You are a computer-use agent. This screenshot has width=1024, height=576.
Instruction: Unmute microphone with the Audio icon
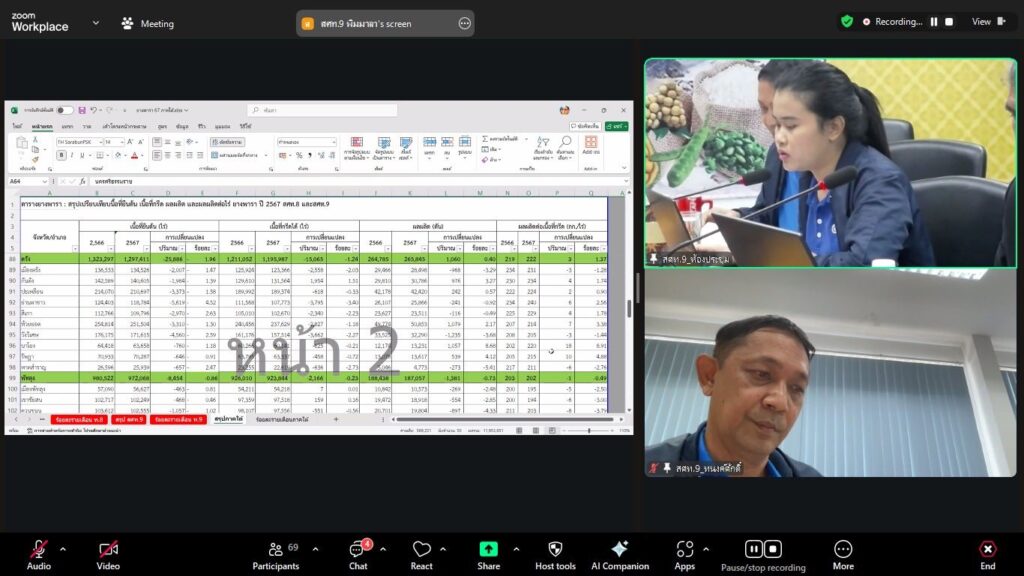[x=39, y=549]
